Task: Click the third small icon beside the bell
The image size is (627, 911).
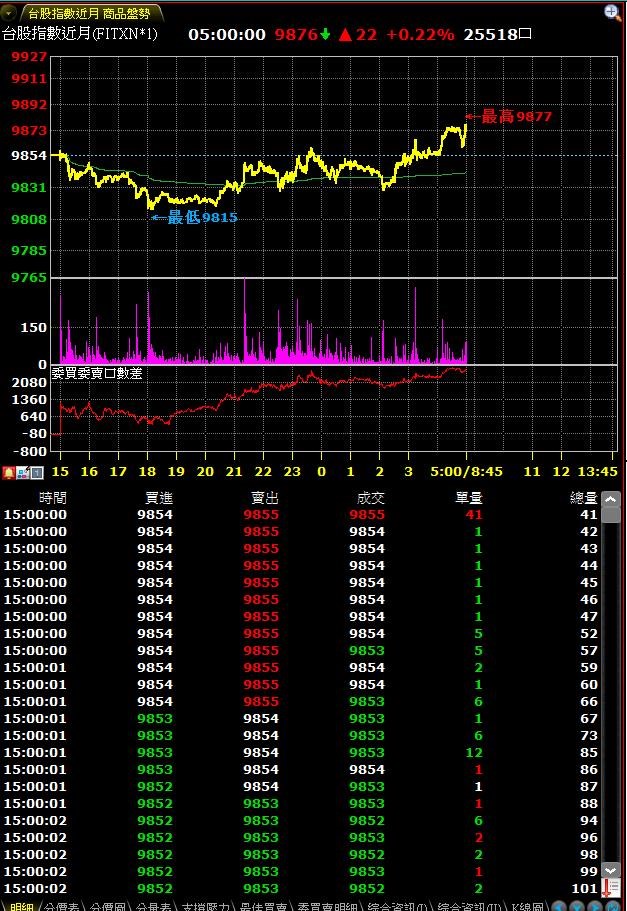Action: (37, 472)
